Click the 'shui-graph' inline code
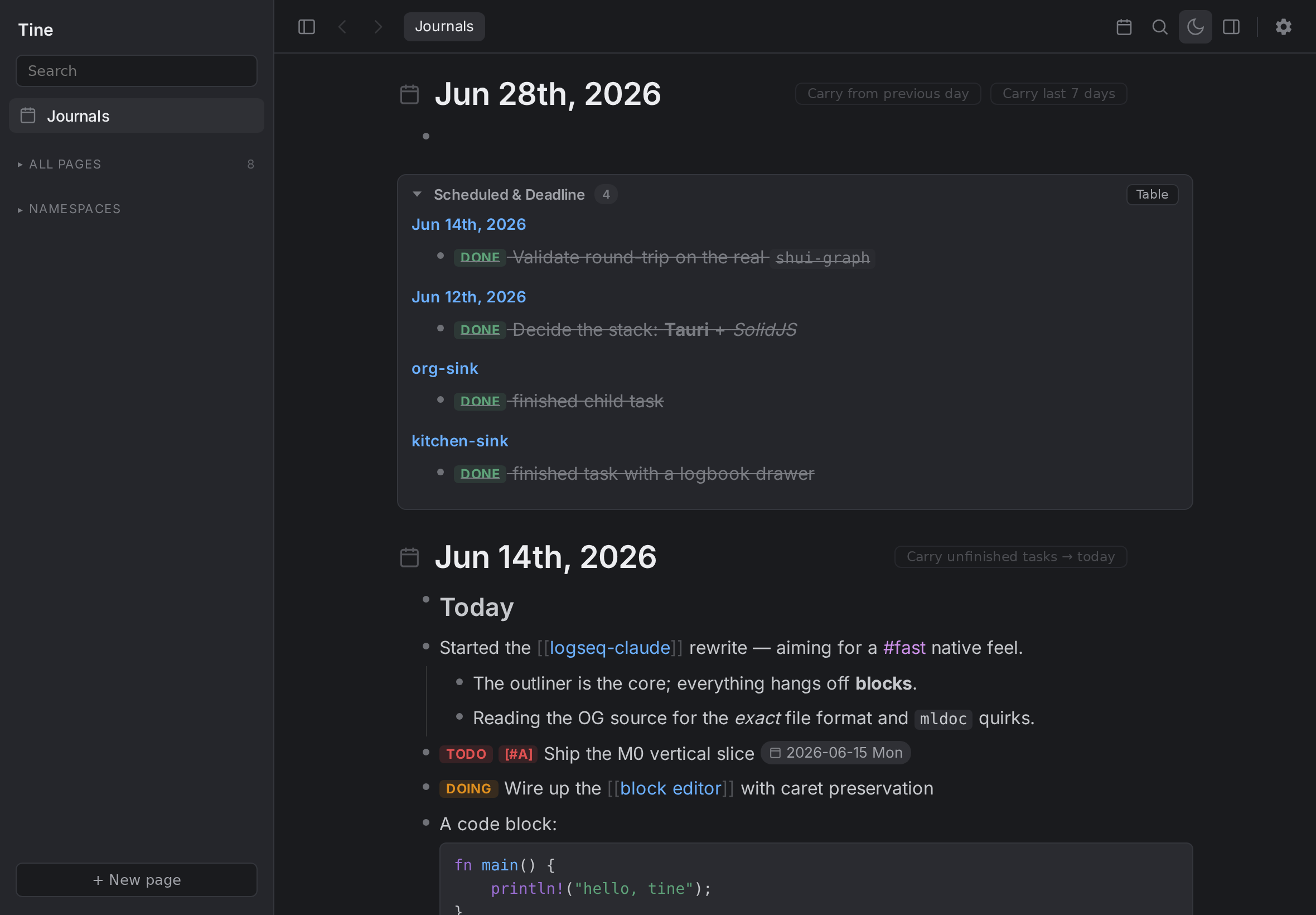This screenshot has height=915, width=1316. [x=822, y=258]
